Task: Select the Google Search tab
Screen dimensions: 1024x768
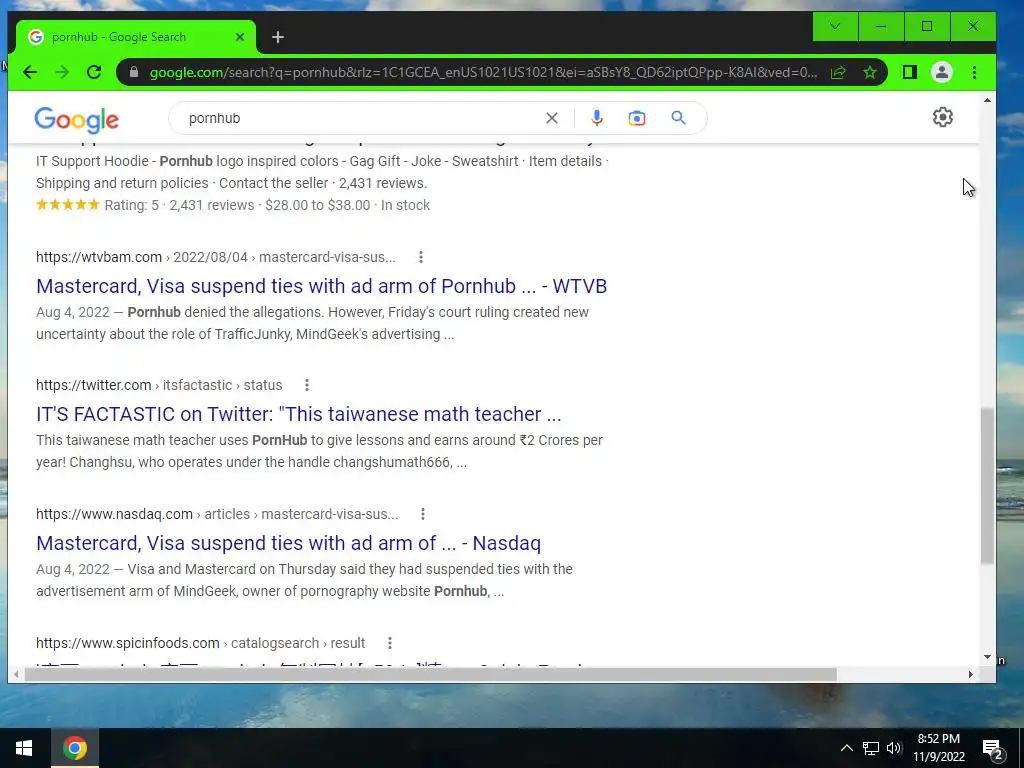Action: tap(136, 37)
